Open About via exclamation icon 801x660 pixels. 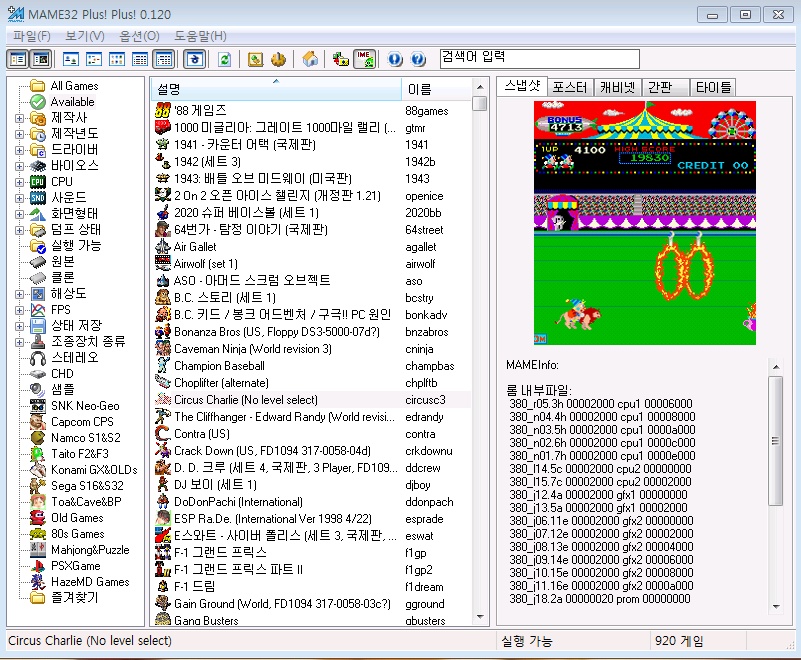click(x=394, y=59)
